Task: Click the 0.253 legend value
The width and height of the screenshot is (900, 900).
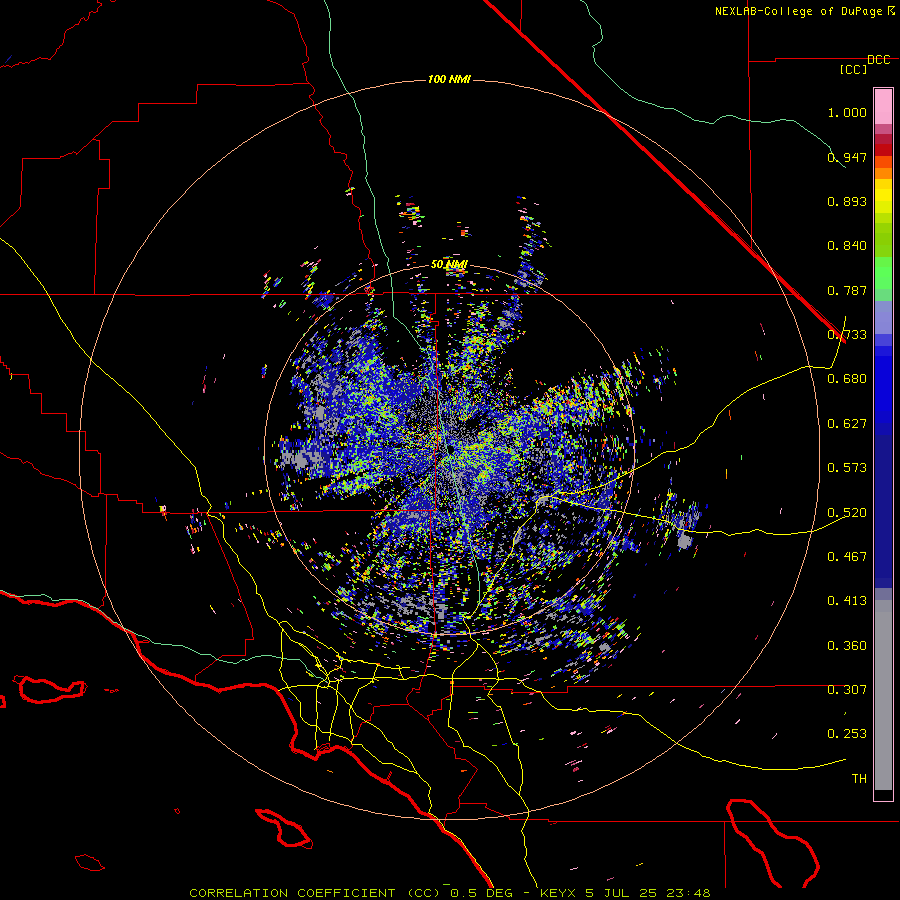Action: click(x=847, y=734)
